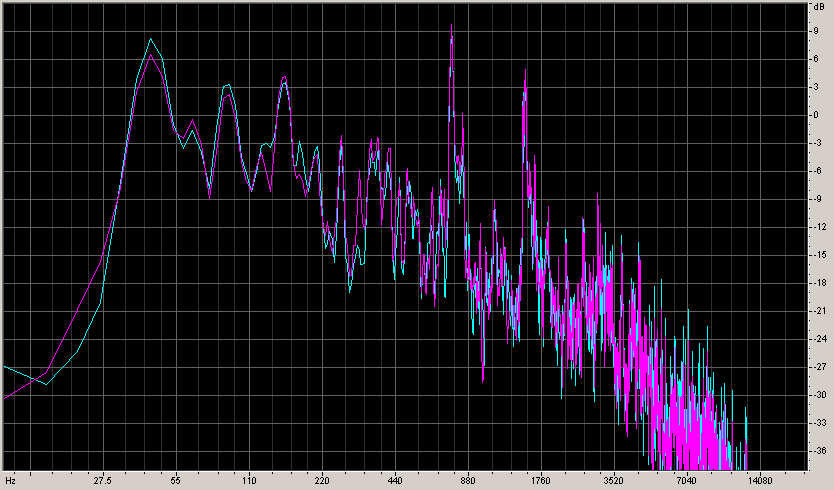The image size is (834, 490).
Task: Click the positive 3 dB scale label
Action: 816,87
